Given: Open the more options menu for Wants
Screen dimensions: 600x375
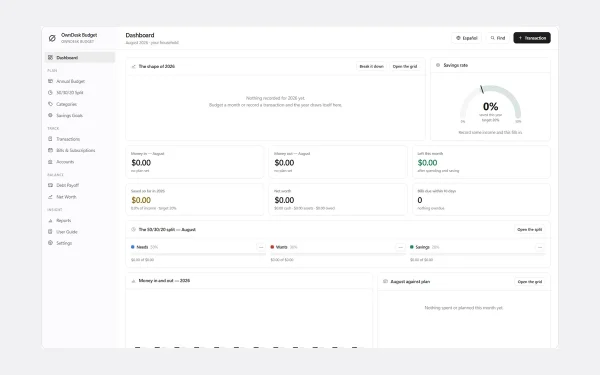Looking at the screenshot, I should pos(400,247).
